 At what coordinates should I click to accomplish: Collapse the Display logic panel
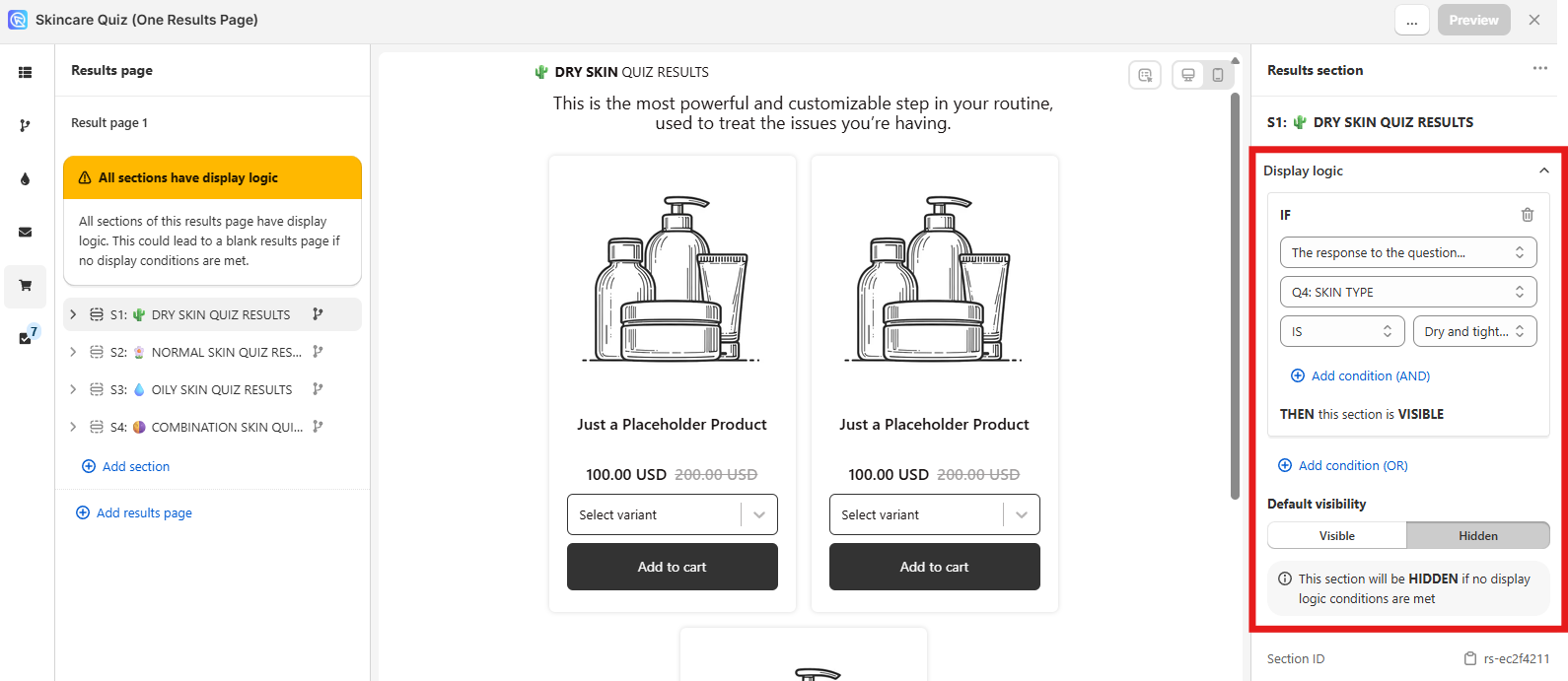click(1544, 170)
